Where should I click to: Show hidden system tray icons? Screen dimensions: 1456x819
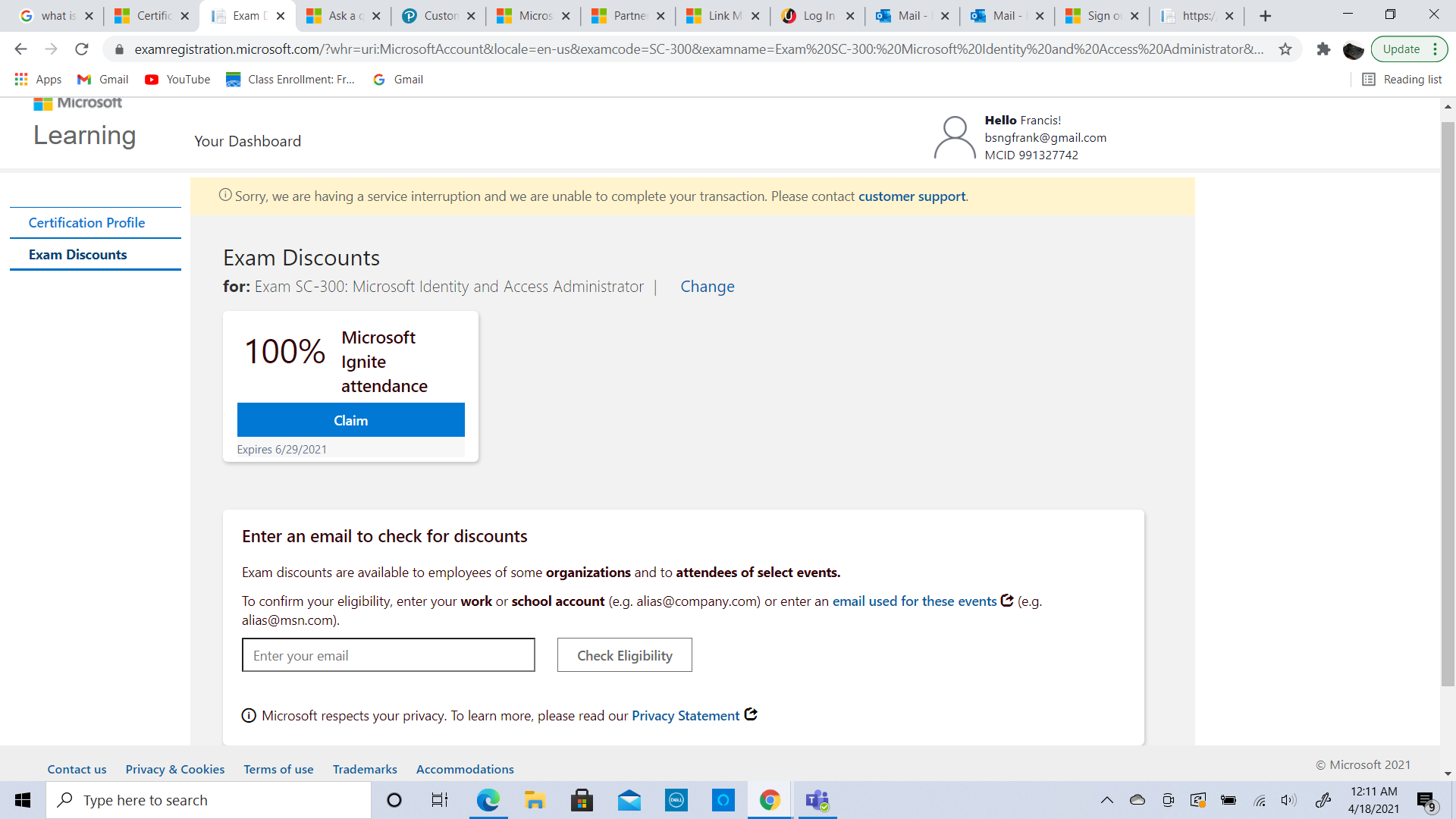click(x=1106, y=800)
